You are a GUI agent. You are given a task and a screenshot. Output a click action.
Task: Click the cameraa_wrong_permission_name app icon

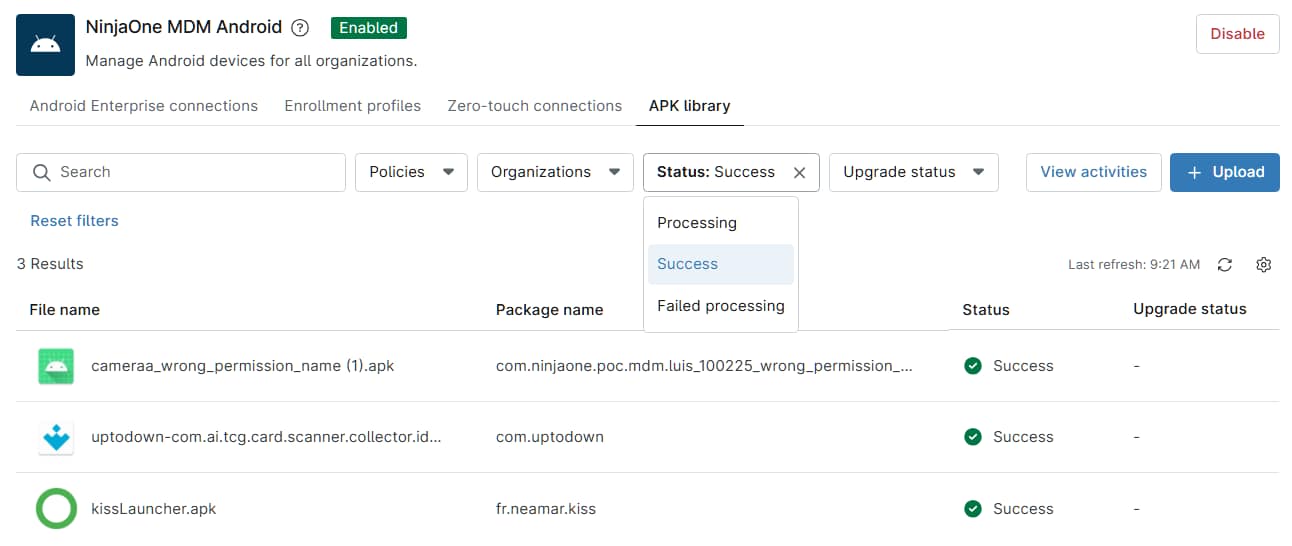pos(57,366)
